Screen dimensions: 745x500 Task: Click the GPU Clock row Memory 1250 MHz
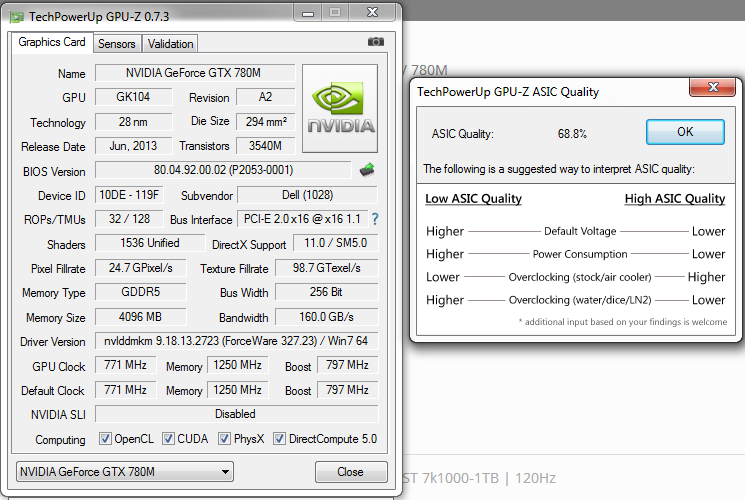point(238,365)
